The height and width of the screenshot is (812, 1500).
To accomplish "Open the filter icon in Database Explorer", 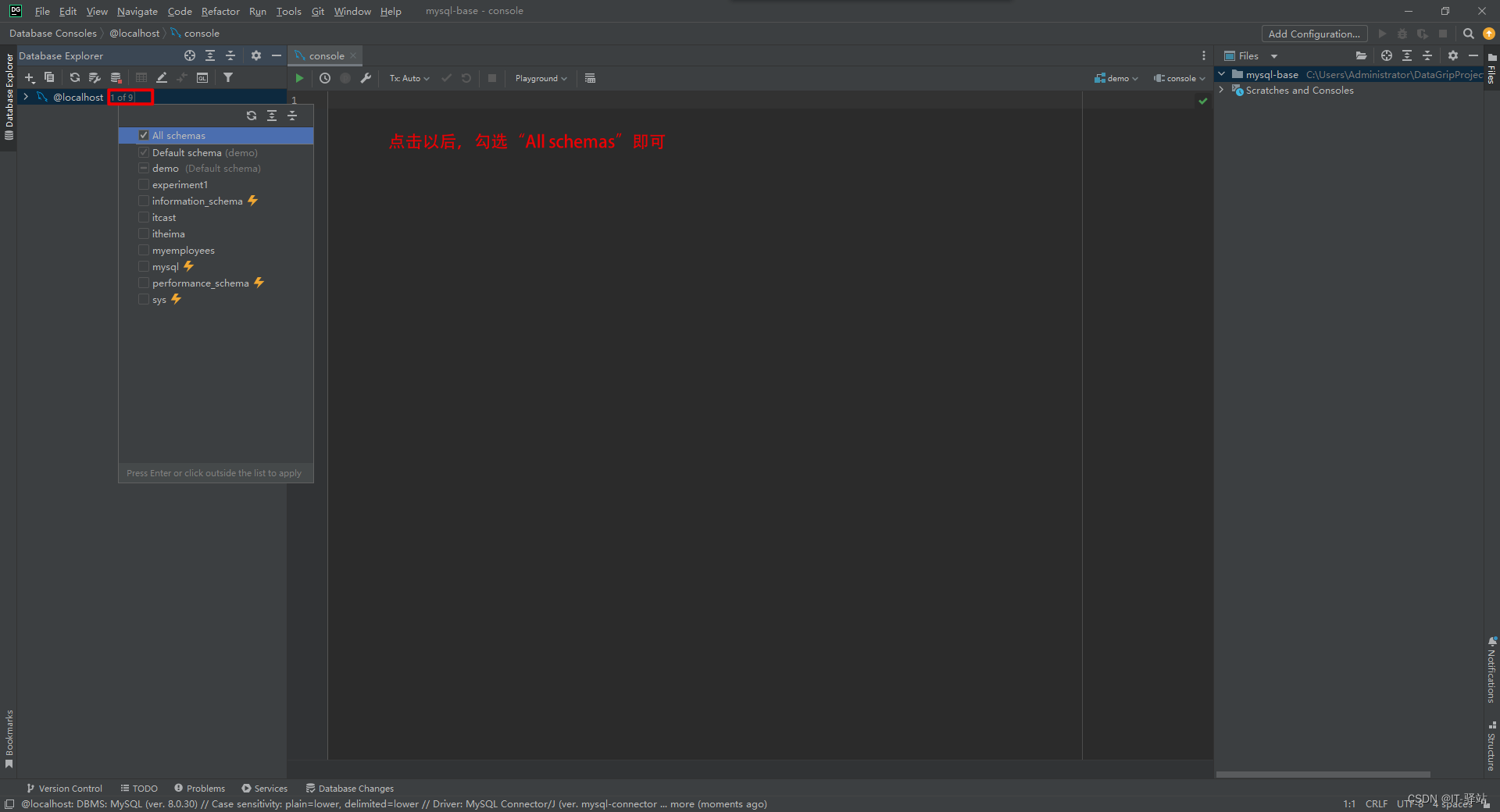I will click(x=228, y=78).
